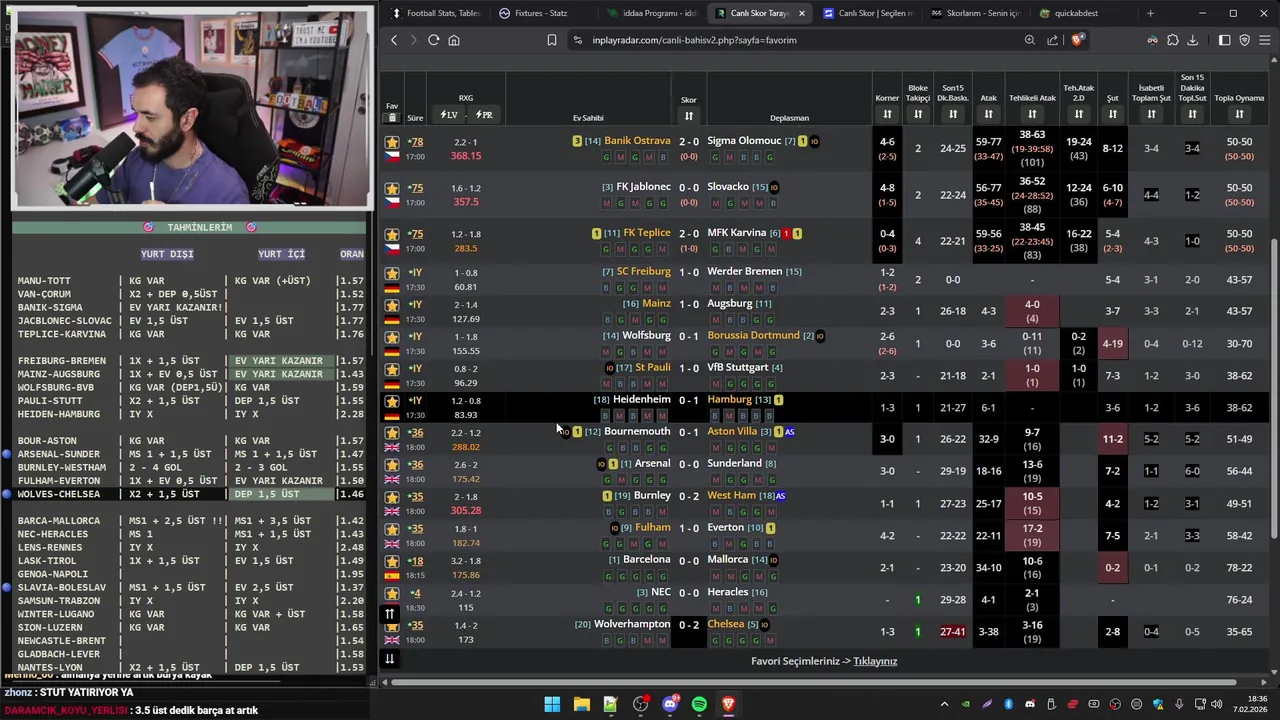The width and height of the screenshot is (1280, 720).
Task: Toggle the browser sidebar panel
Action: click(x=1224, y=40)
